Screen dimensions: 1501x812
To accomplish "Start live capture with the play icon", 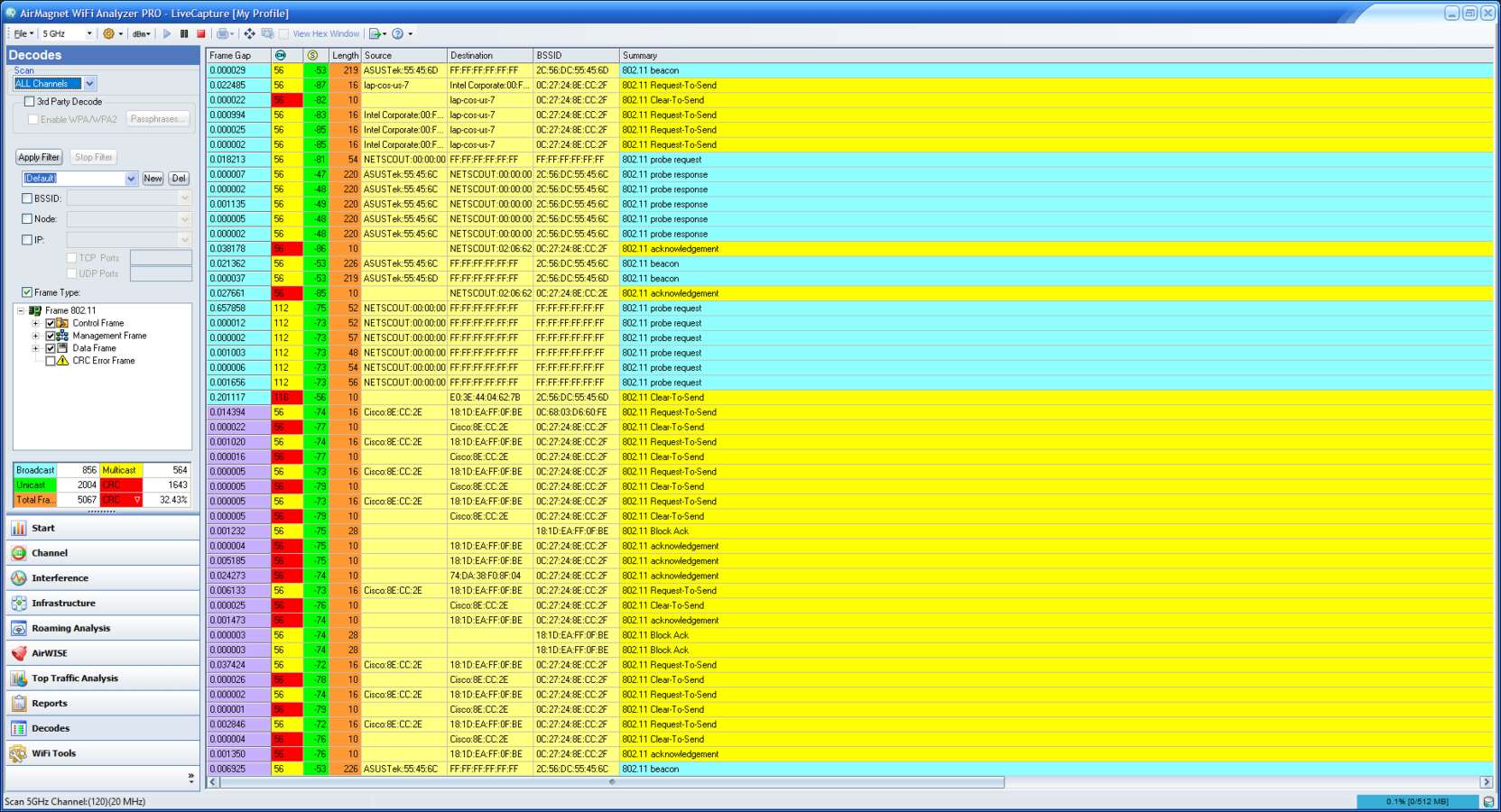I will [166, 33].
